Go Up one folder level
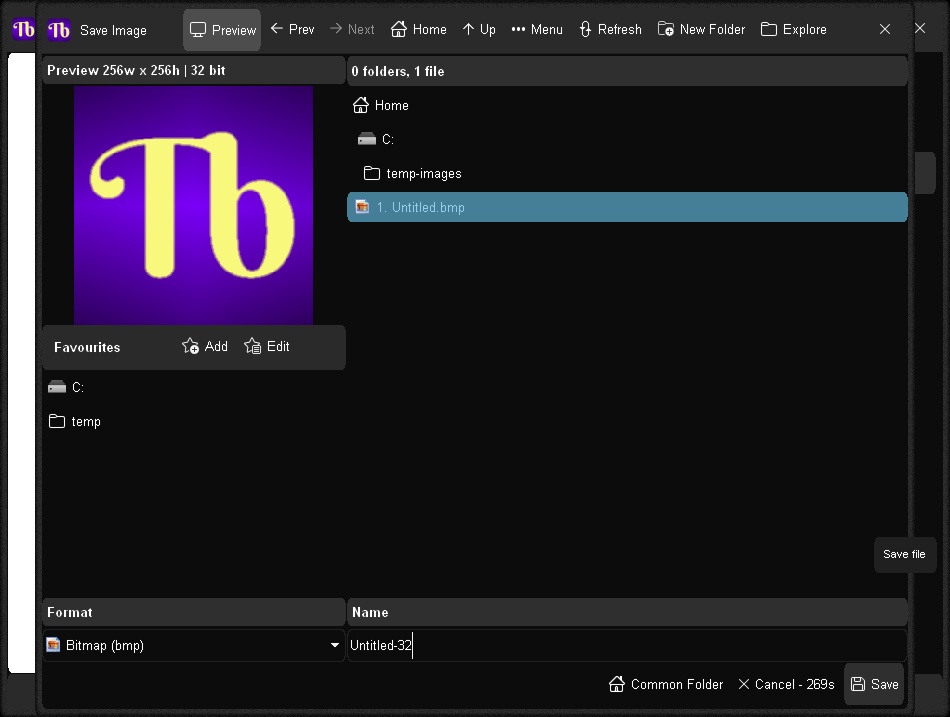Image resolution: width=950 pixels, height=717 pixels. click(479, 29)
